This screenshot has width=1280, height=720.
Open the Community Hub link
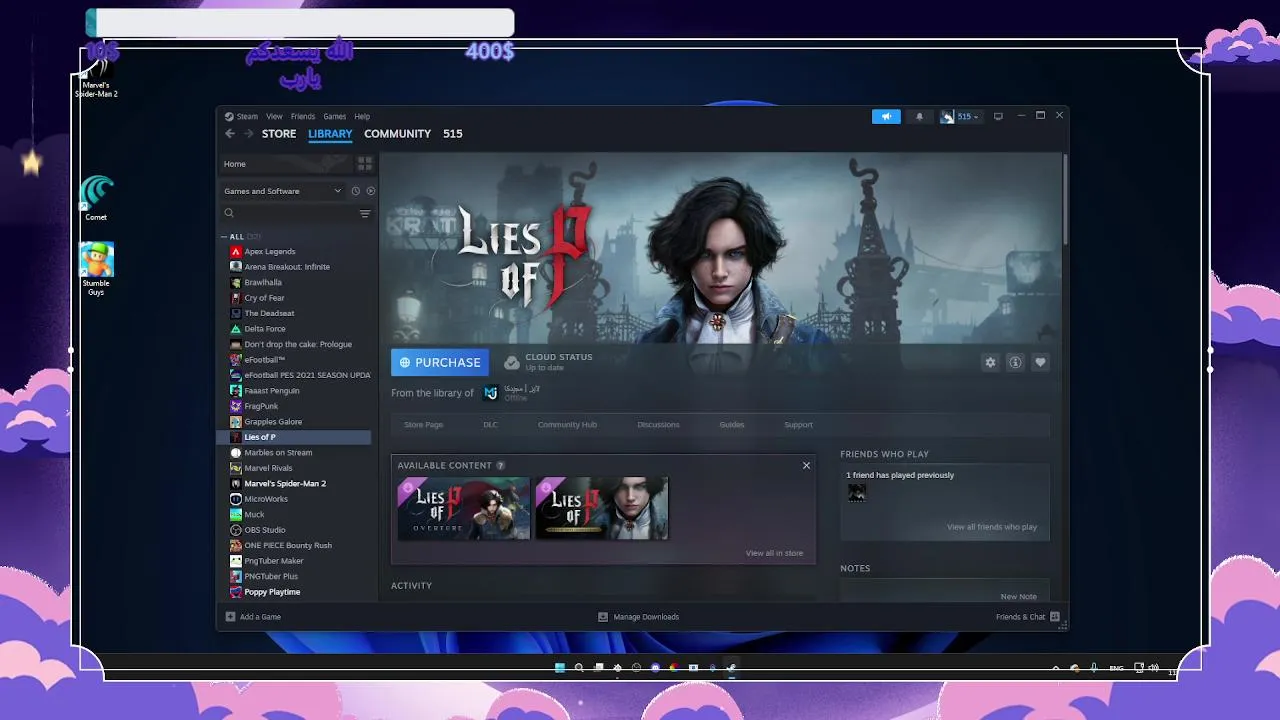(567, 425)
